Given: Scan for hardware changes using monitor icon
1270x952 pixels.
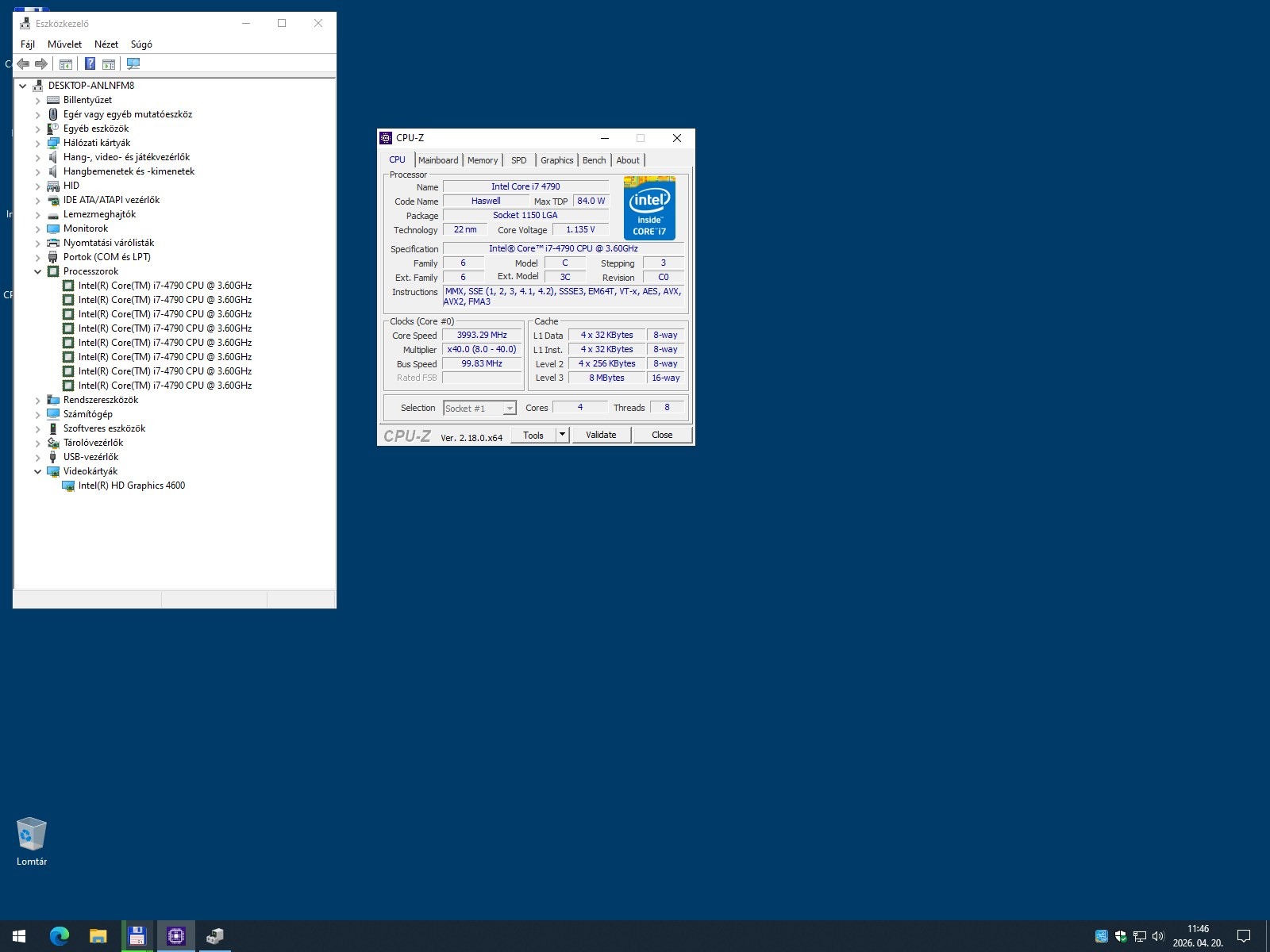Looking at the screenshot, I should click(x=133, y=63).
